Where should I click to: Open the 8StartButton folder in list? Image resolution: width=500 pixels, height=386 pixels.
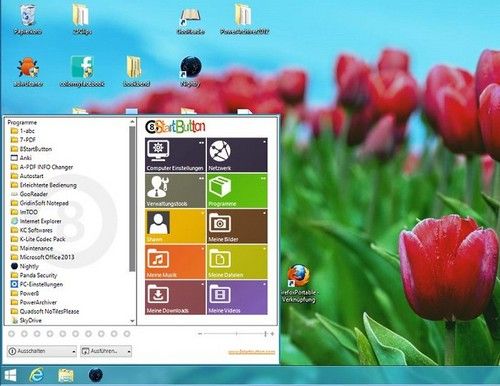[x=31, y=149]
